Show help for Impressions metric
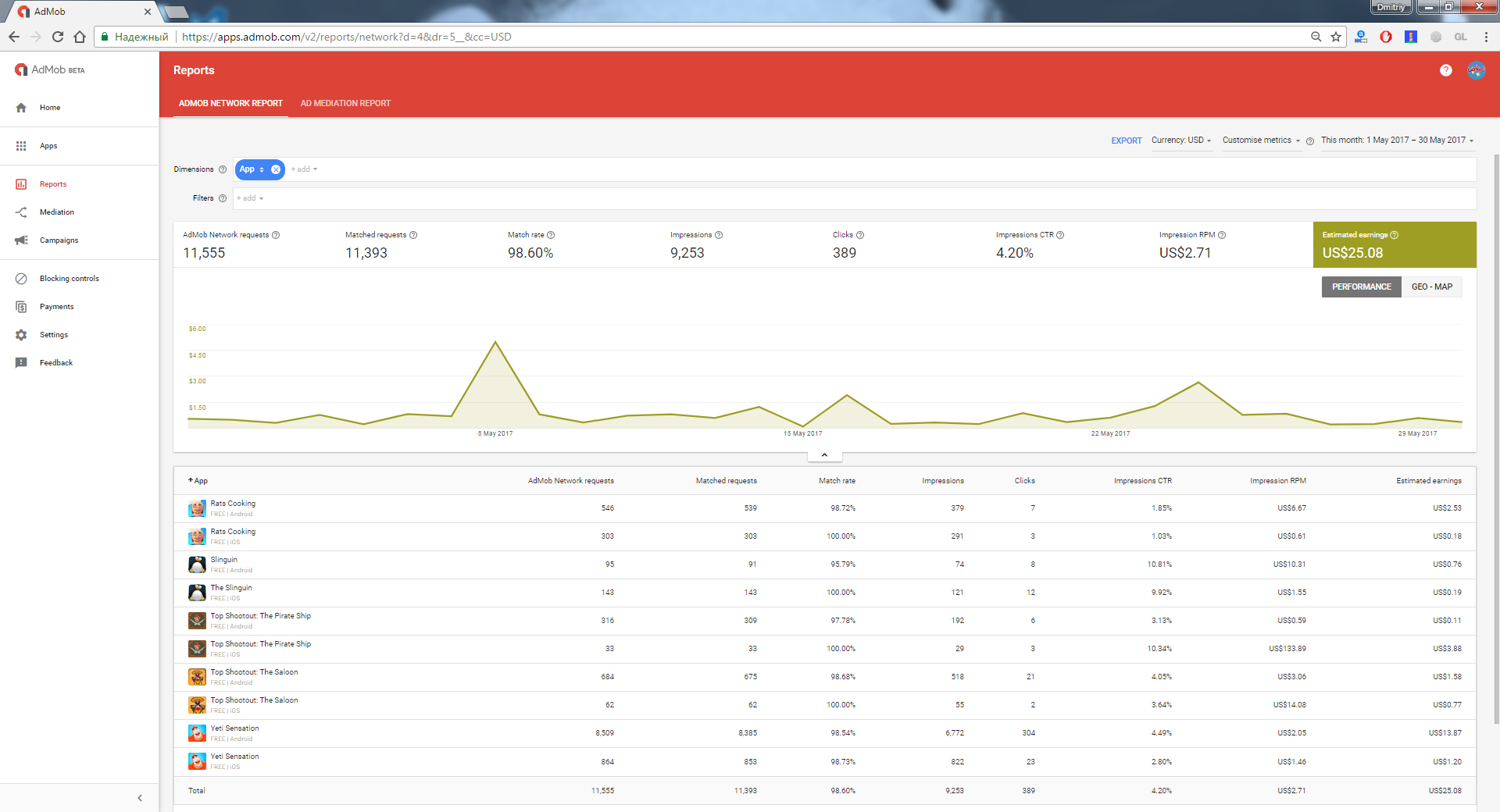The image size is (1500, 812). point(719,235)
